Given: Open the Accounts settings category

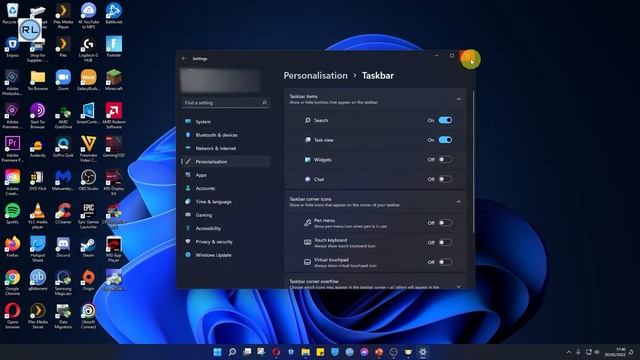Looking at the screenshot, I should [226, 188].
